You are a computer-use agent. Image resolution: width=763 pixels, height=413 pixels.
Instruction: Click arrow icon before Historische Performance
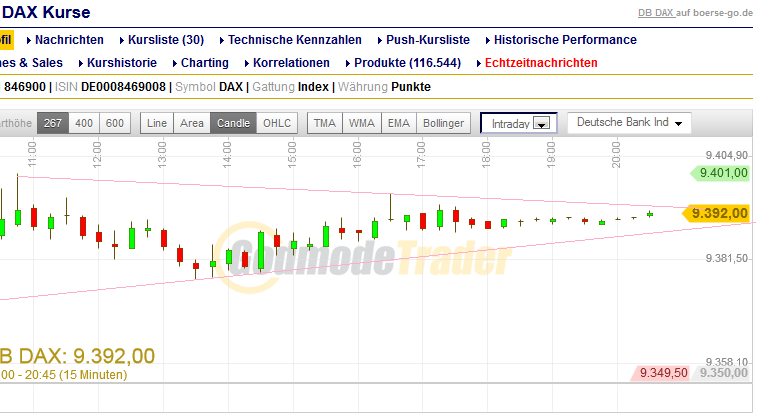(x=488, y=41)
